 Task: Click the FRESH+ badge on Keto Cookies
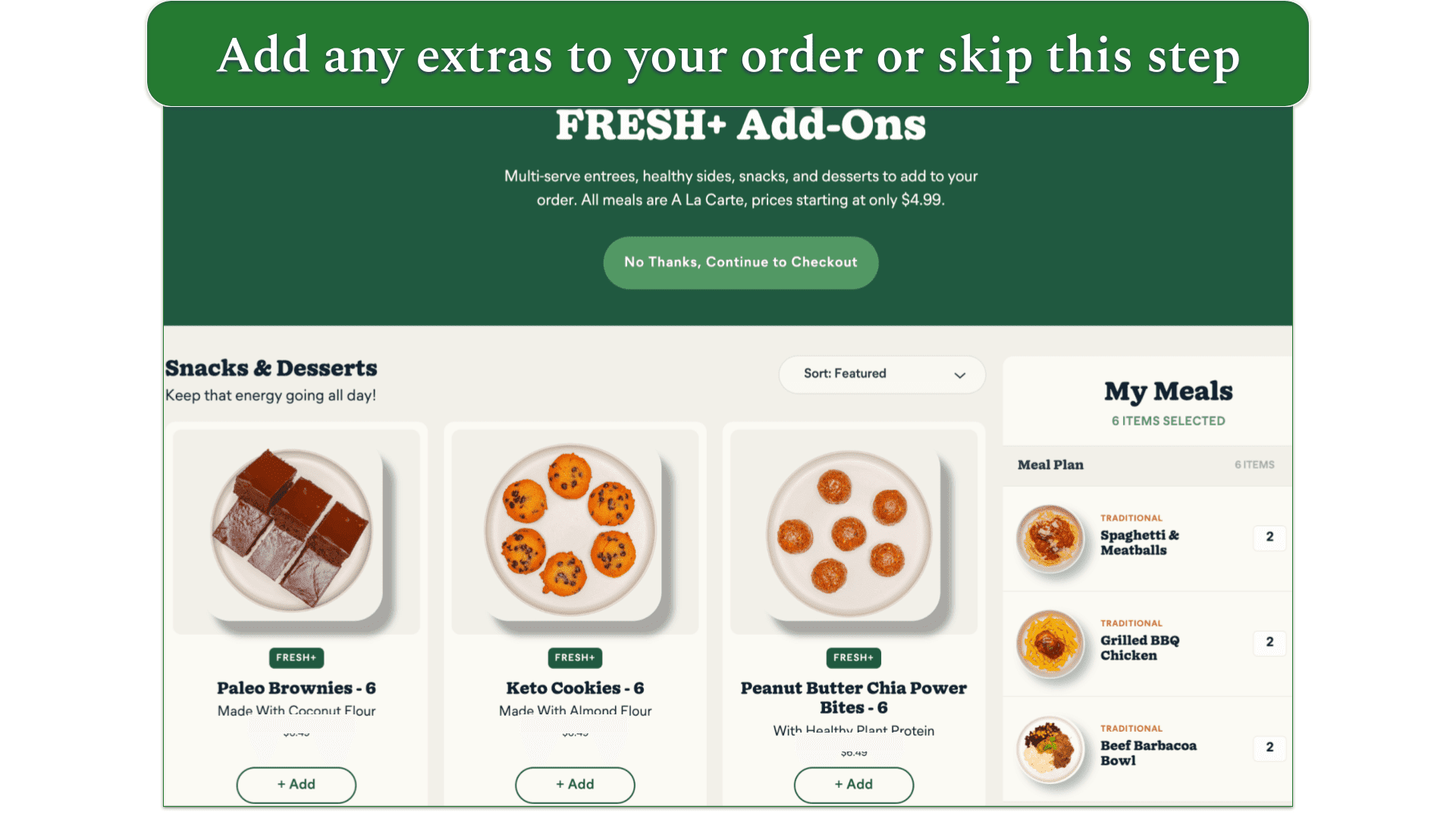pyautogui.click(x=575, y=657)
